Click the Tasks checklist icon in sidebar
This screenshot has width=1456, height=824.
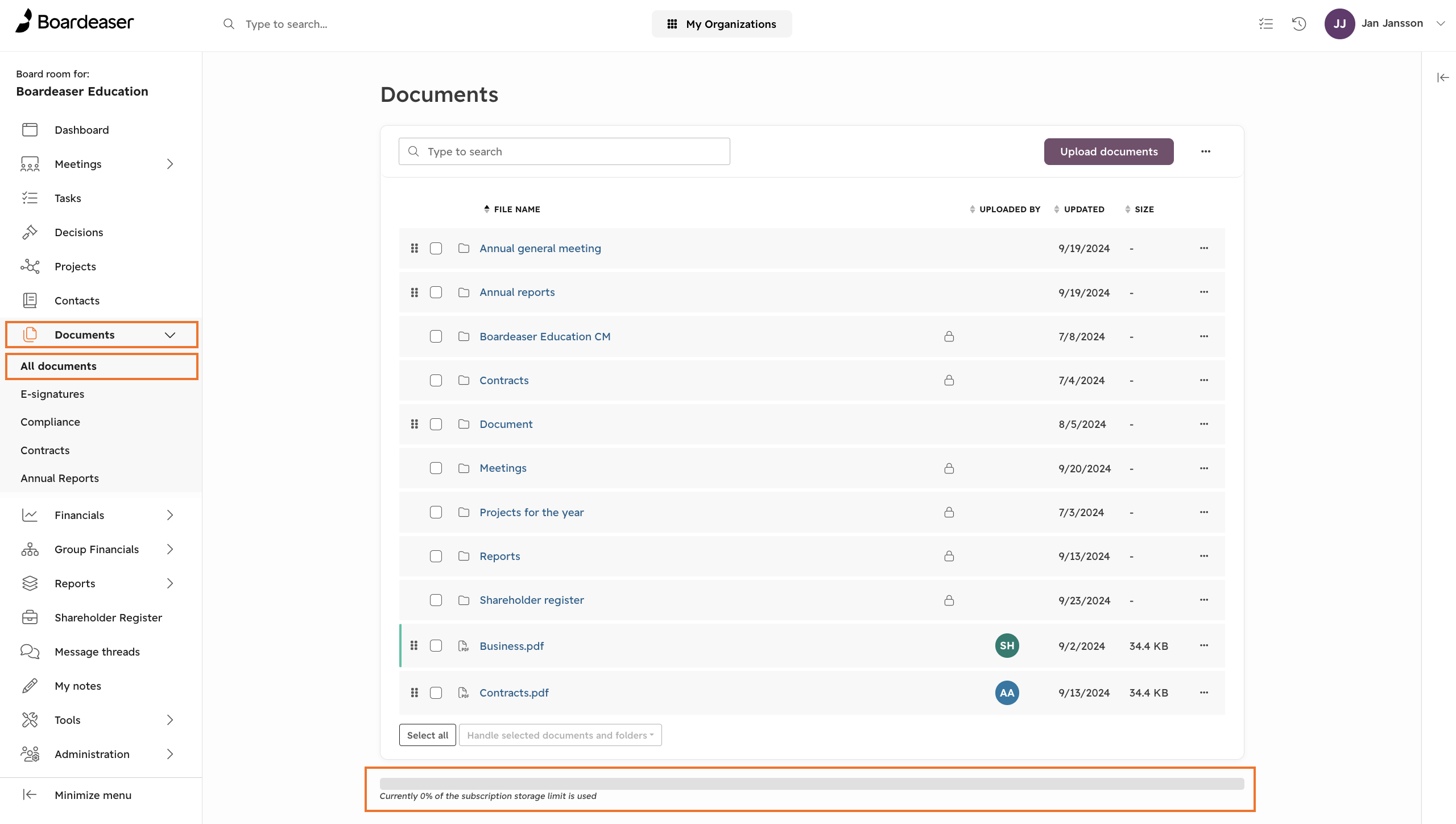tap(30, 198)
